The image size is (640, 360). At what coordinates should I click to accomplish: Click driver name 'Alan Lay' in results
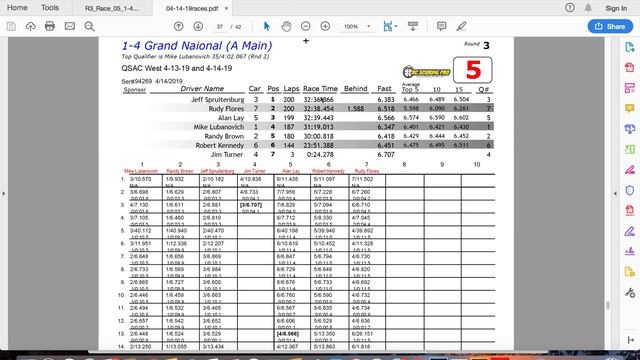pyautogui.click(x=231, y=118)
